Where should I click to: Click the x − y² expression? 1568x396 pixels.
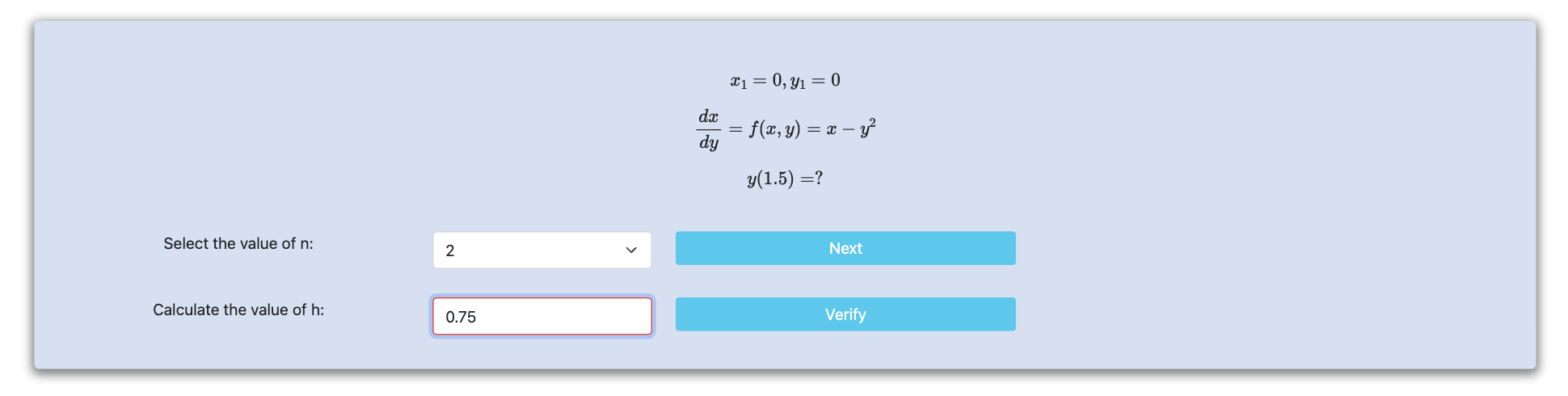point(851,128)
